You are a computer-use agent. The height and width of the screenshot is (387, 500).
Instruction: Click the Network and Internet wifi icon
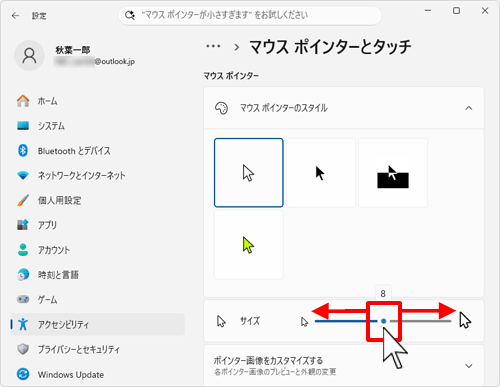point(23,175)
